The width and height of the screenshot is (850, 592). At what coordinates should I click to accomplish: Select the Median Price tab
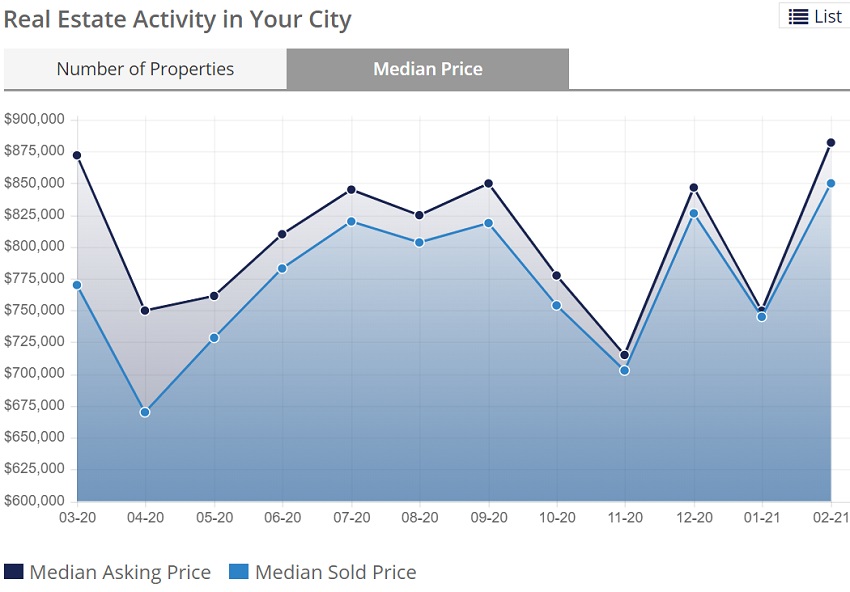click(427, 69)
